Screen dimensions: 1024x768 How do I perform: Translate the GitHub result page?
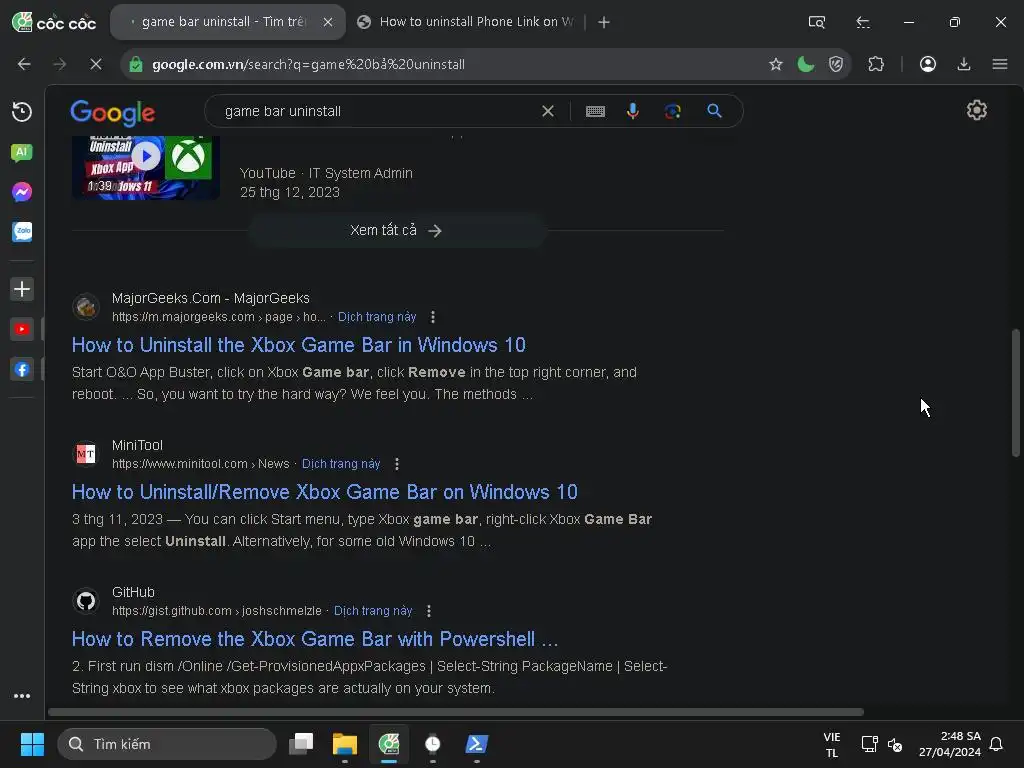pyautogui.click(x=373, y=611)
